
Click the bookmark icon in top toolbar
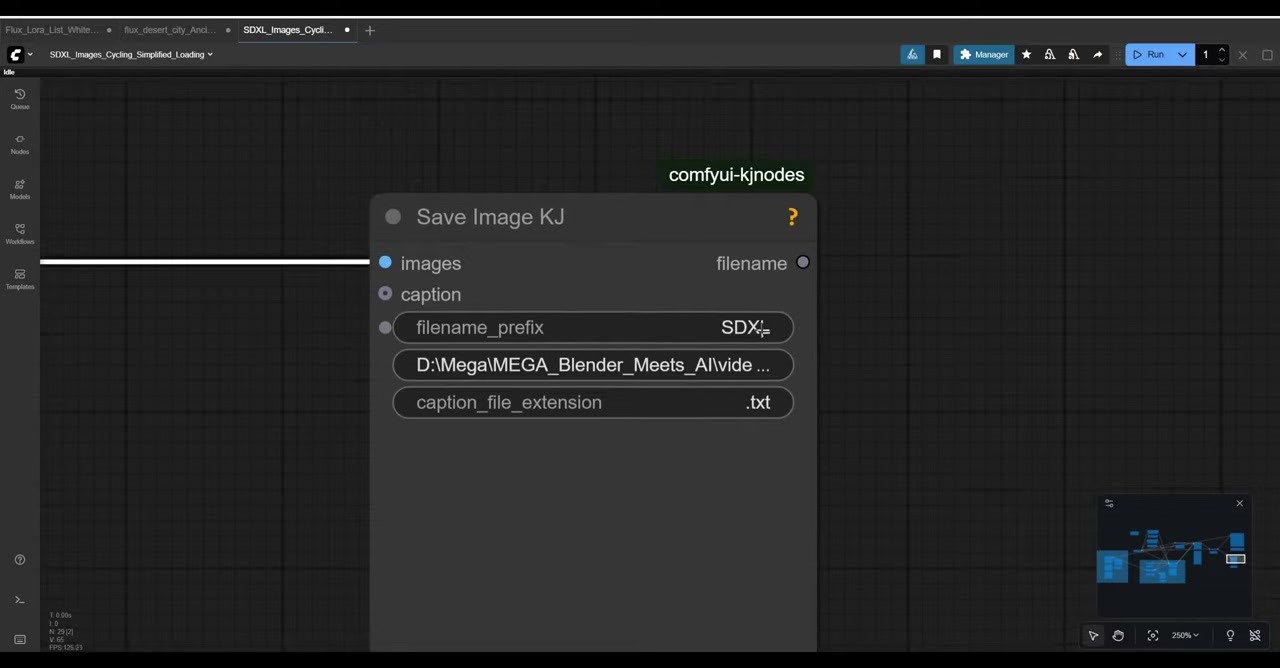(x=937, y=55)
